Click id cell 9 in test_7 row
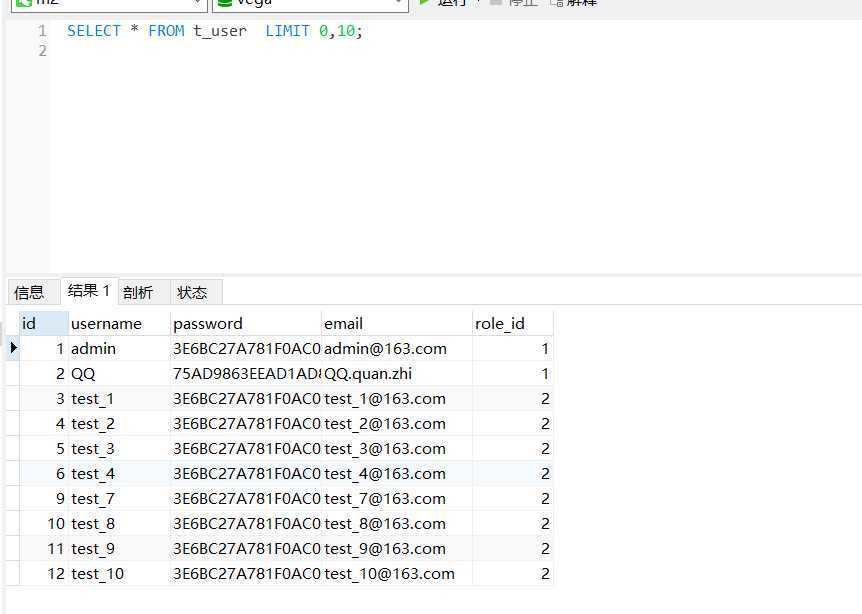This screenshot has height=614, width=862. coord(44,499)
